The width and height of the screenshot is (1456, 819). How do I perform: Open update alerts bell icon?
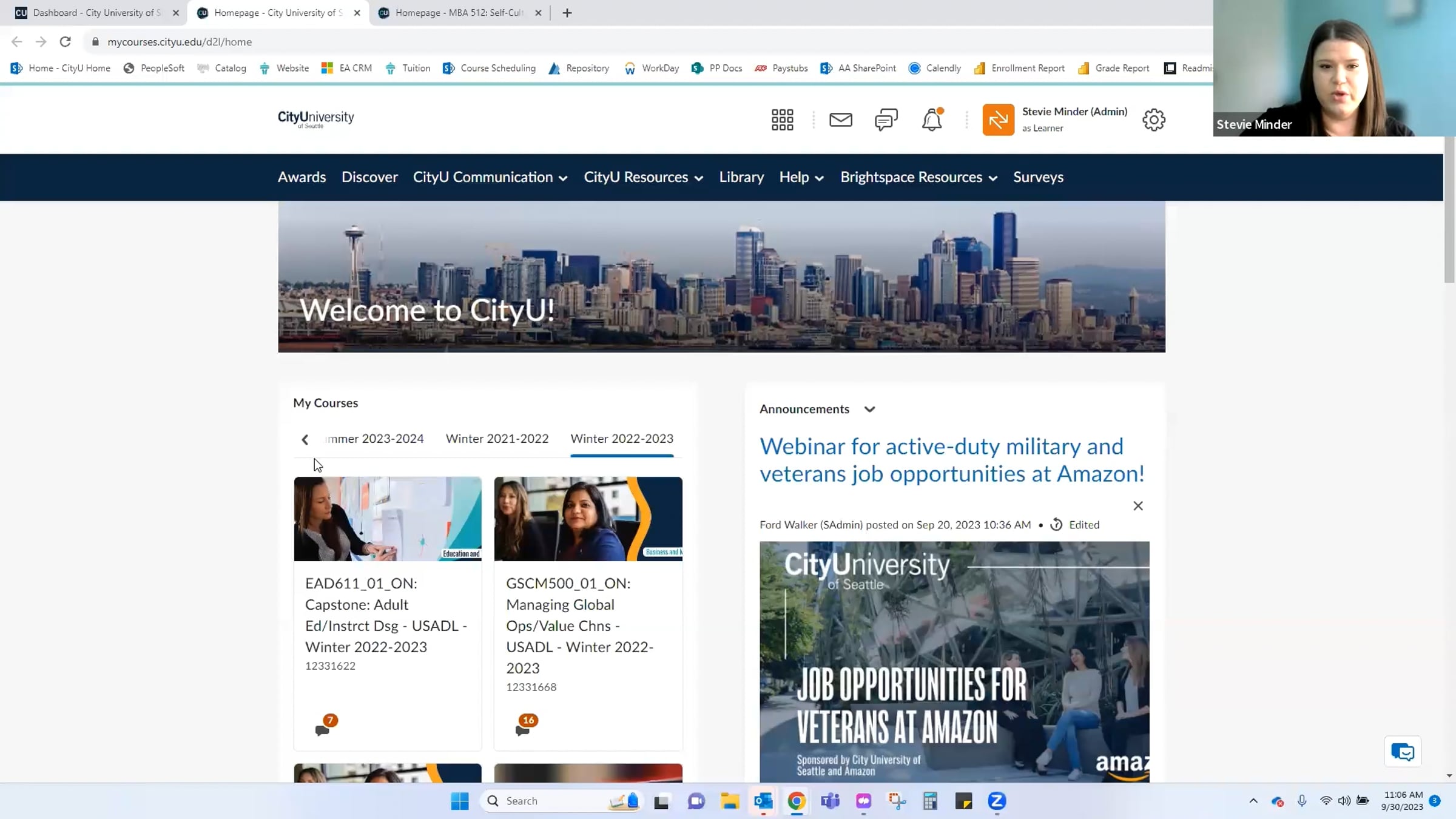(932, 120)
